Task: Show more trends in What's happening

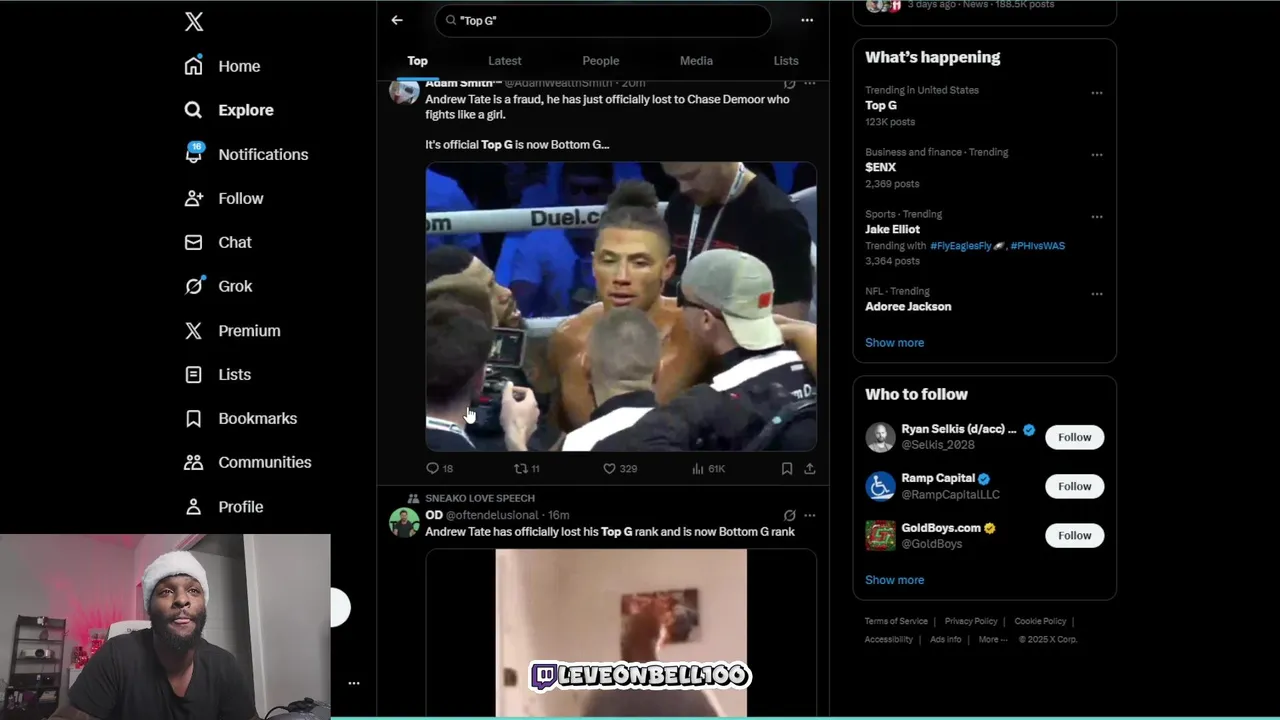Action: click(x=894, y=342)
